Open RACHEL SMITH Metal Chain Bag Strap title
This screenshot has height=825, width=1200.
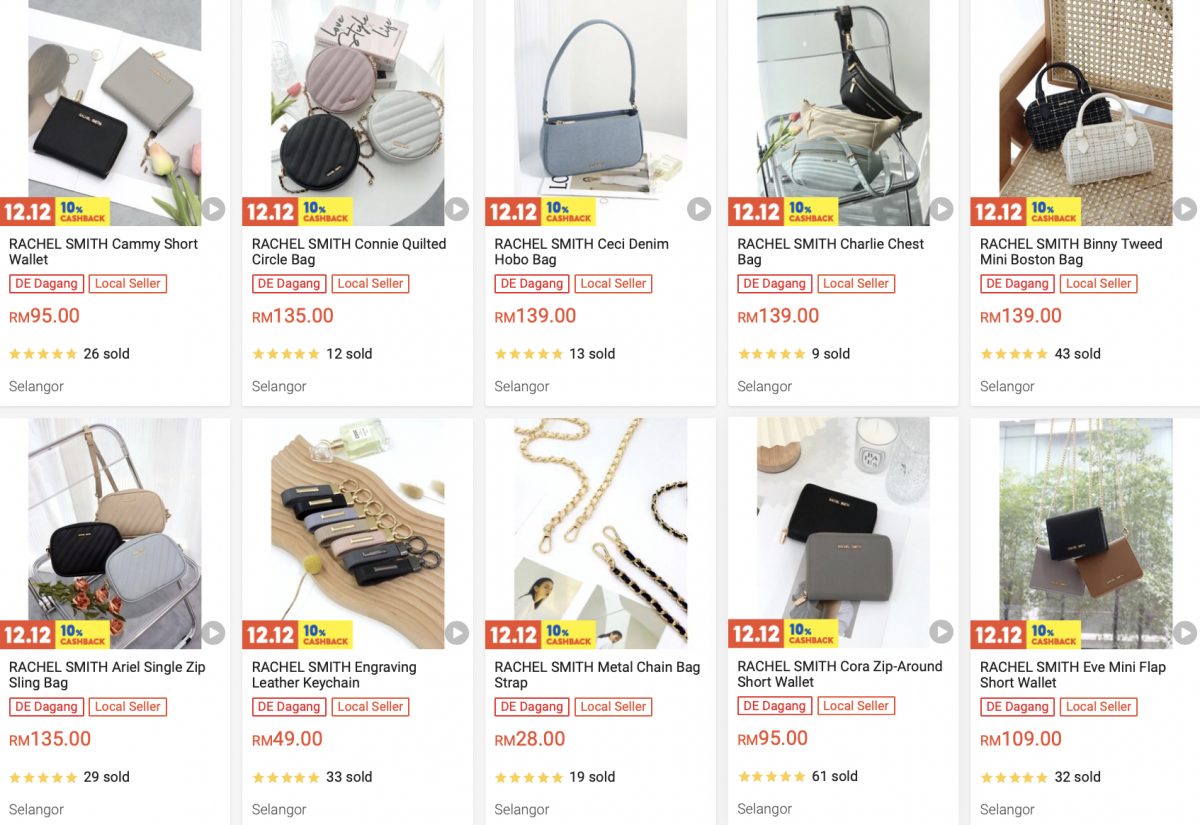(597, 675)
